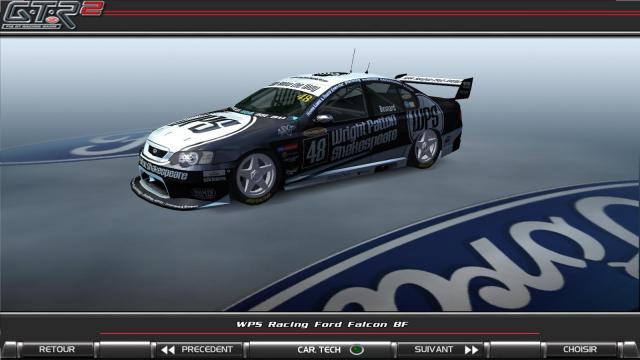
Task: Toggle the green CAR. TECH indicator light
Action: (356, 350)
